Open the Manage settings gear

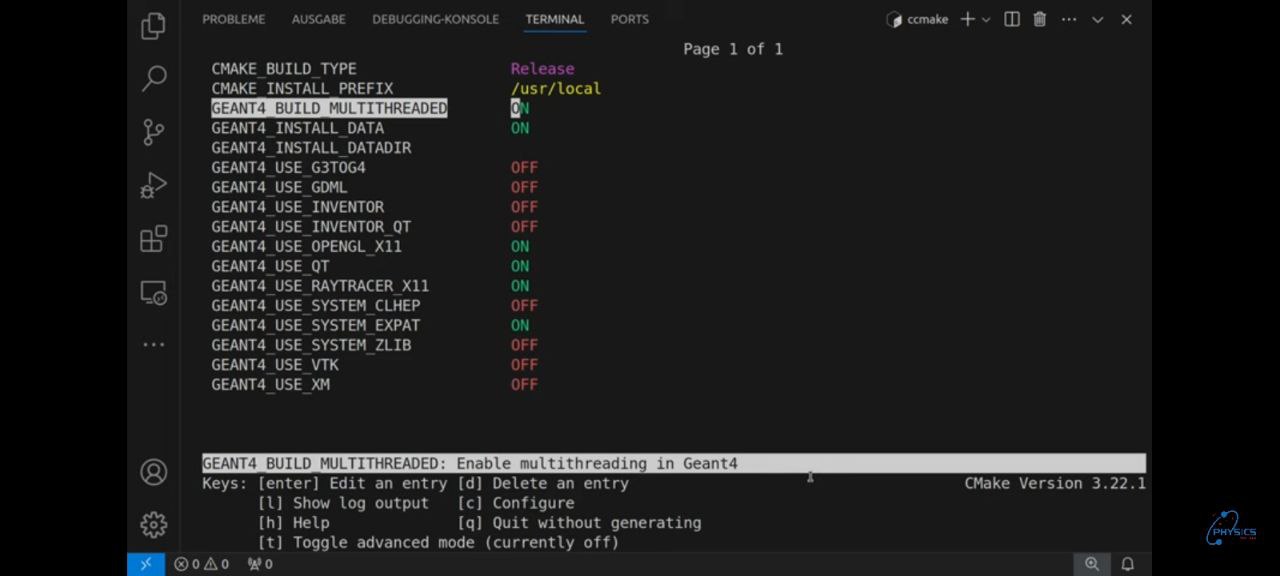pyautogui.click(x=153, y=524)
